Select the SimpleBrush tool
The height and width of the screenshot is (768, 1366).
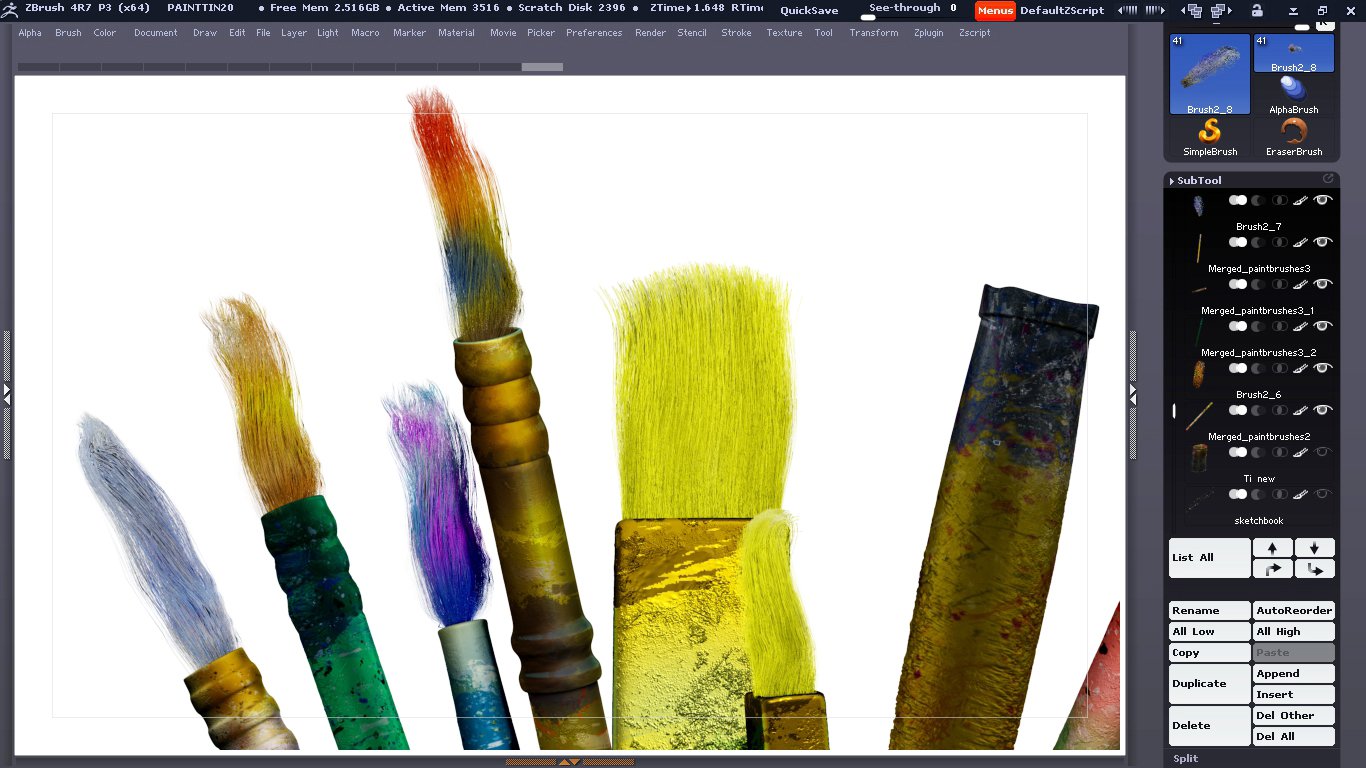1210,136
